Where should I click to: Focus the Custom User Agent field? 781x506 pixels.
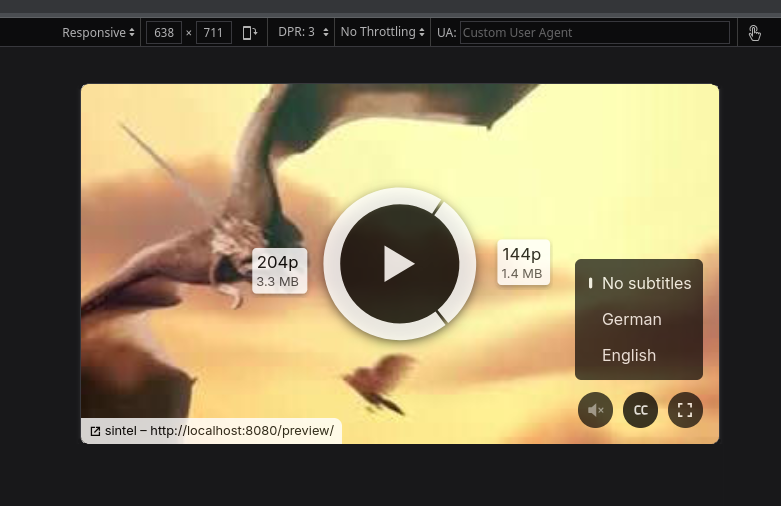point(595,33)
